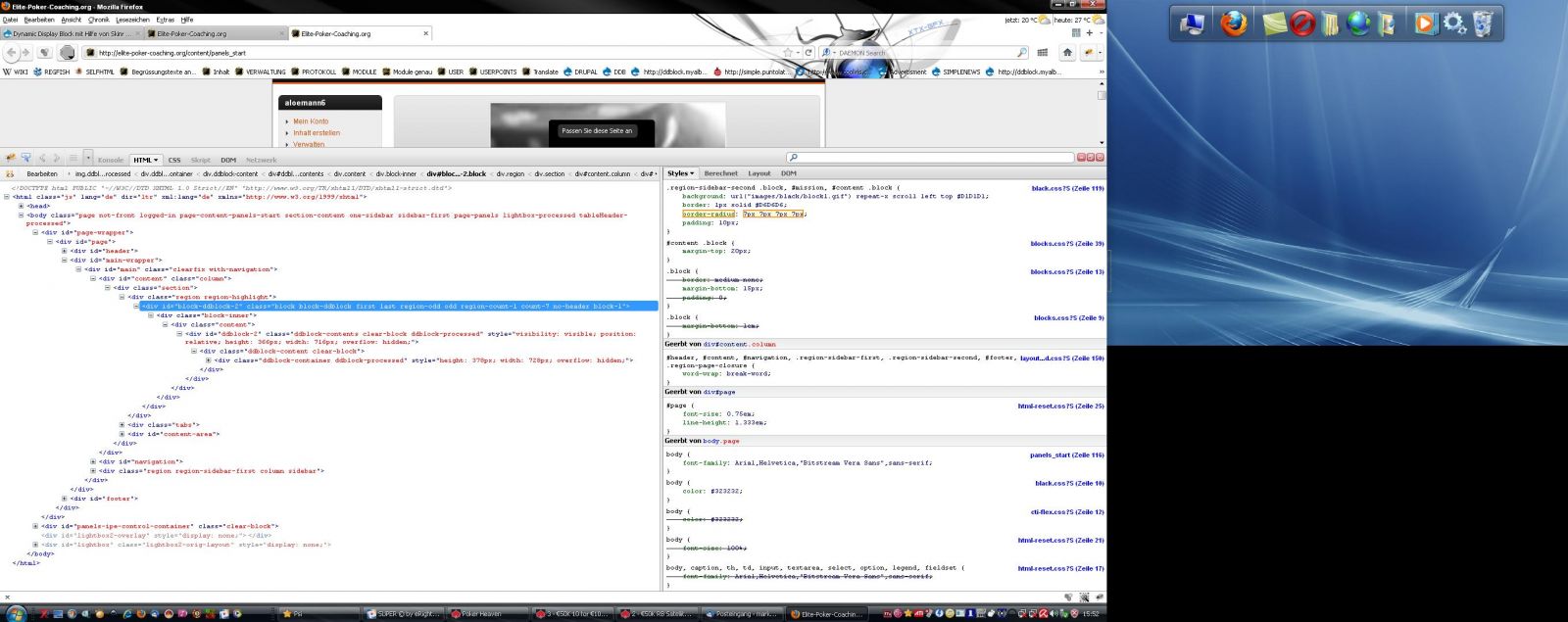The width and height of the screenshot is (1568, 622).
Task: Click the Mein Konto link
Action: pyautogui.click(x=311, y=121)
